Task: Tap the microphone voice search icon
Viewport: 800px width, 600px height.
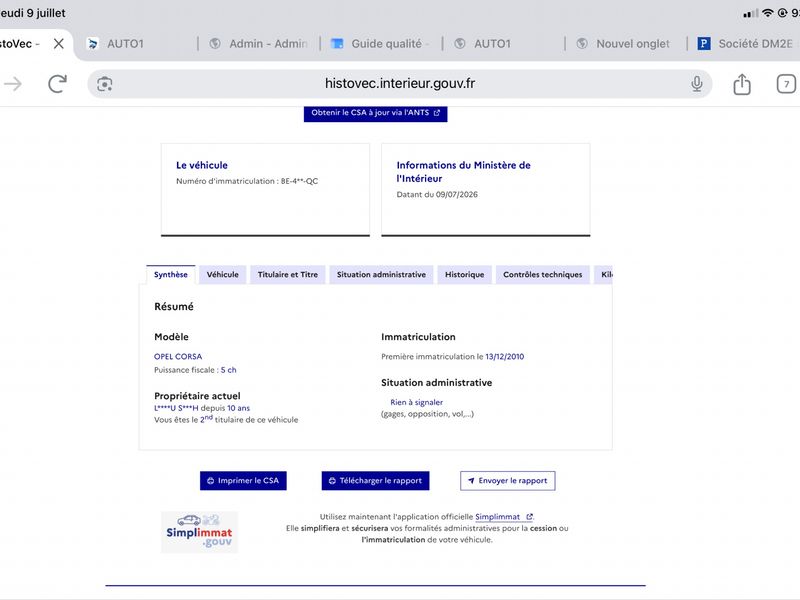Action: pyautogui.click(x=696, y=84)
